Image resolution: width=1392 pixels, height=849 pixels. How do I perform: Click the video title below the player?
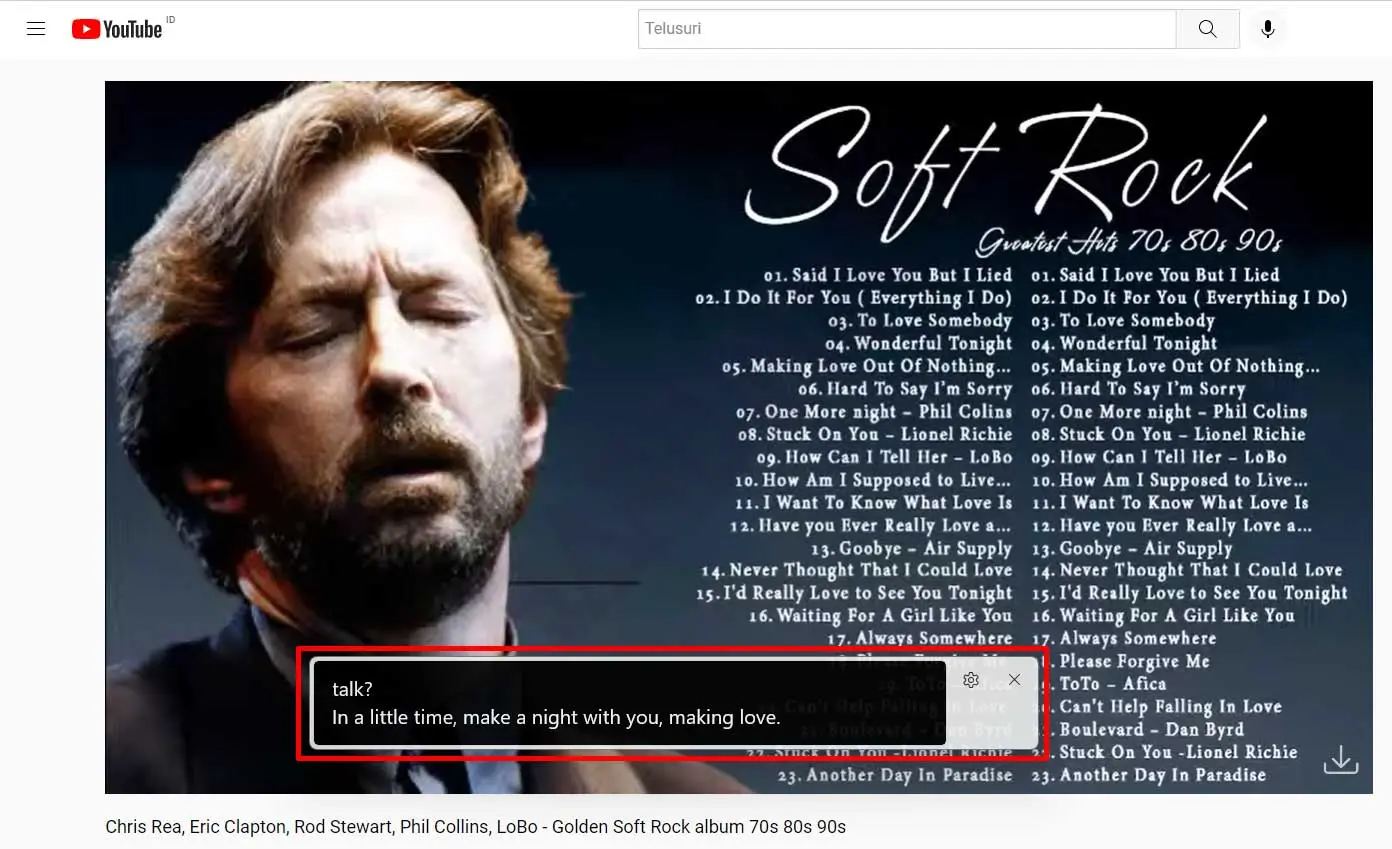[475, 827]
